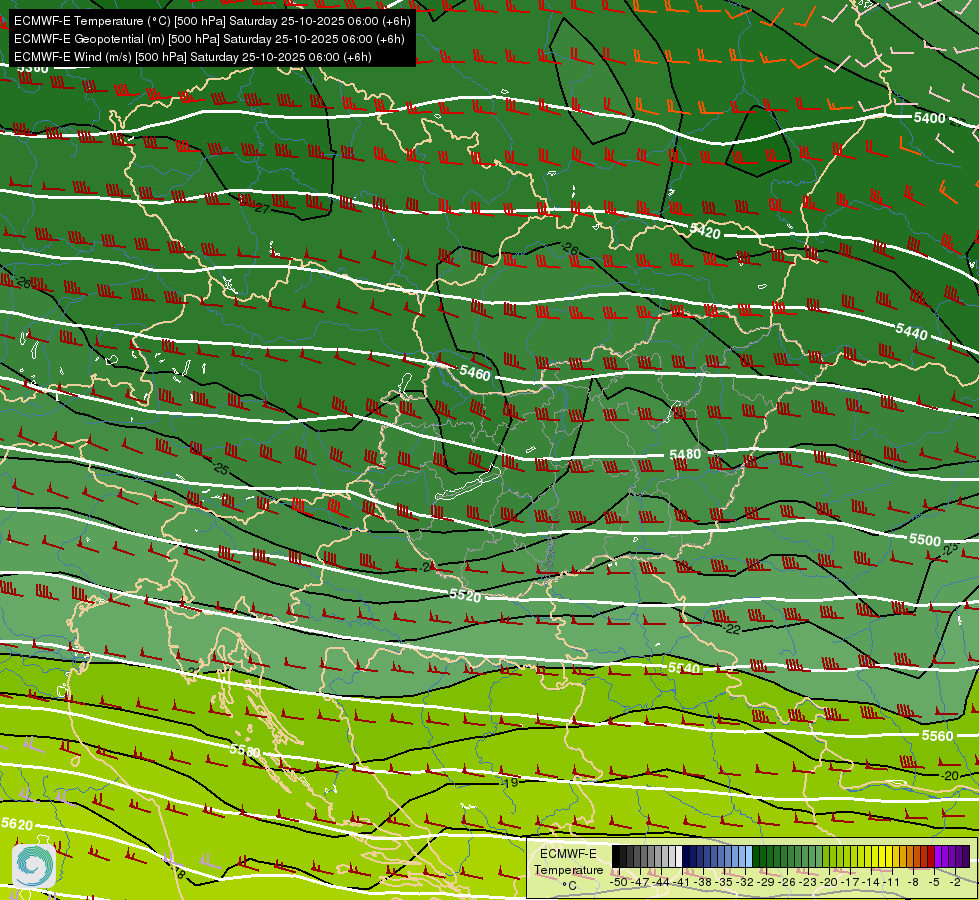Select the ECMWF-E Wind (m/s) title line

[x=193, y=57]
